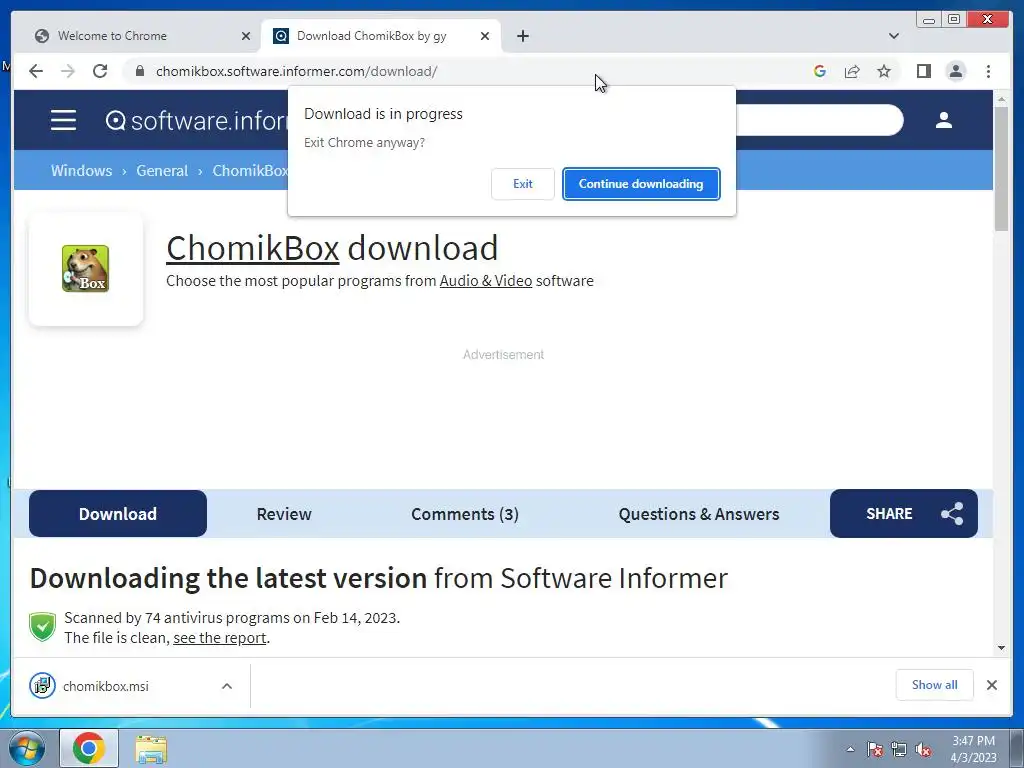
Task: Click the ChomikBox title link
Action: click(253, 248)
